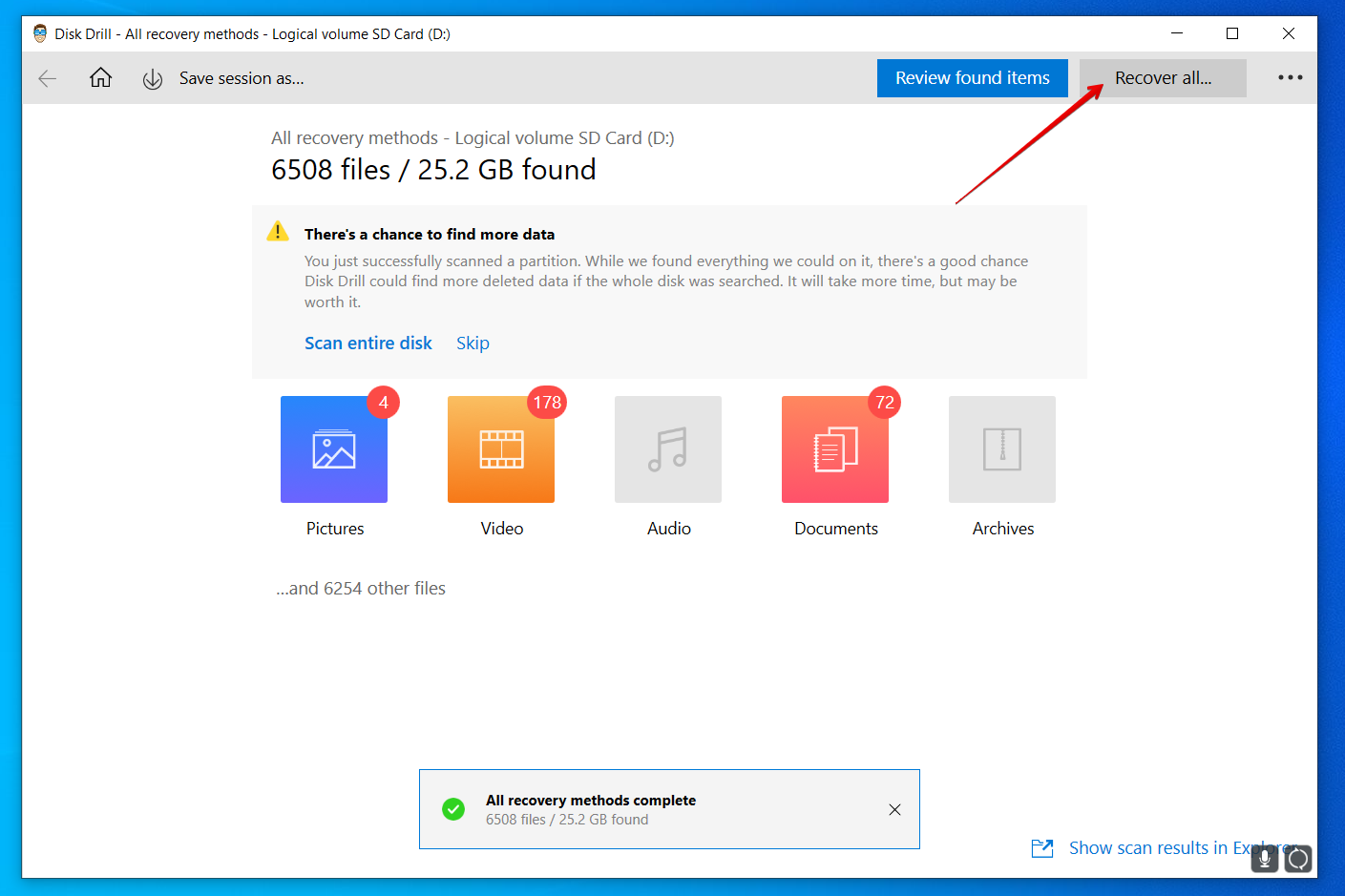Click the green checkmark completion icon
This screenshot has height=896, width=1345.
[x=453, y=809]
